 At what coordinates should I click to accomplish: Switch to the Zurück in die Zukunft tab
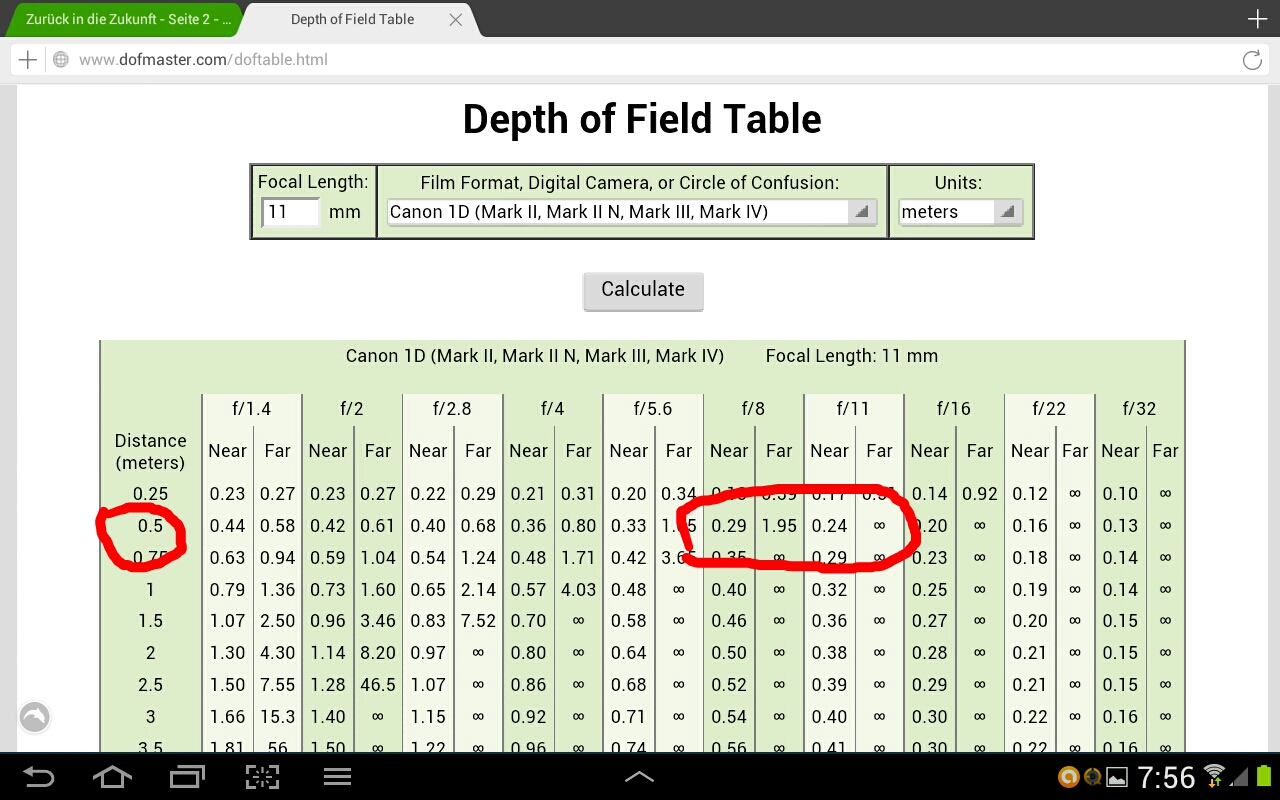tap(120, 19)
